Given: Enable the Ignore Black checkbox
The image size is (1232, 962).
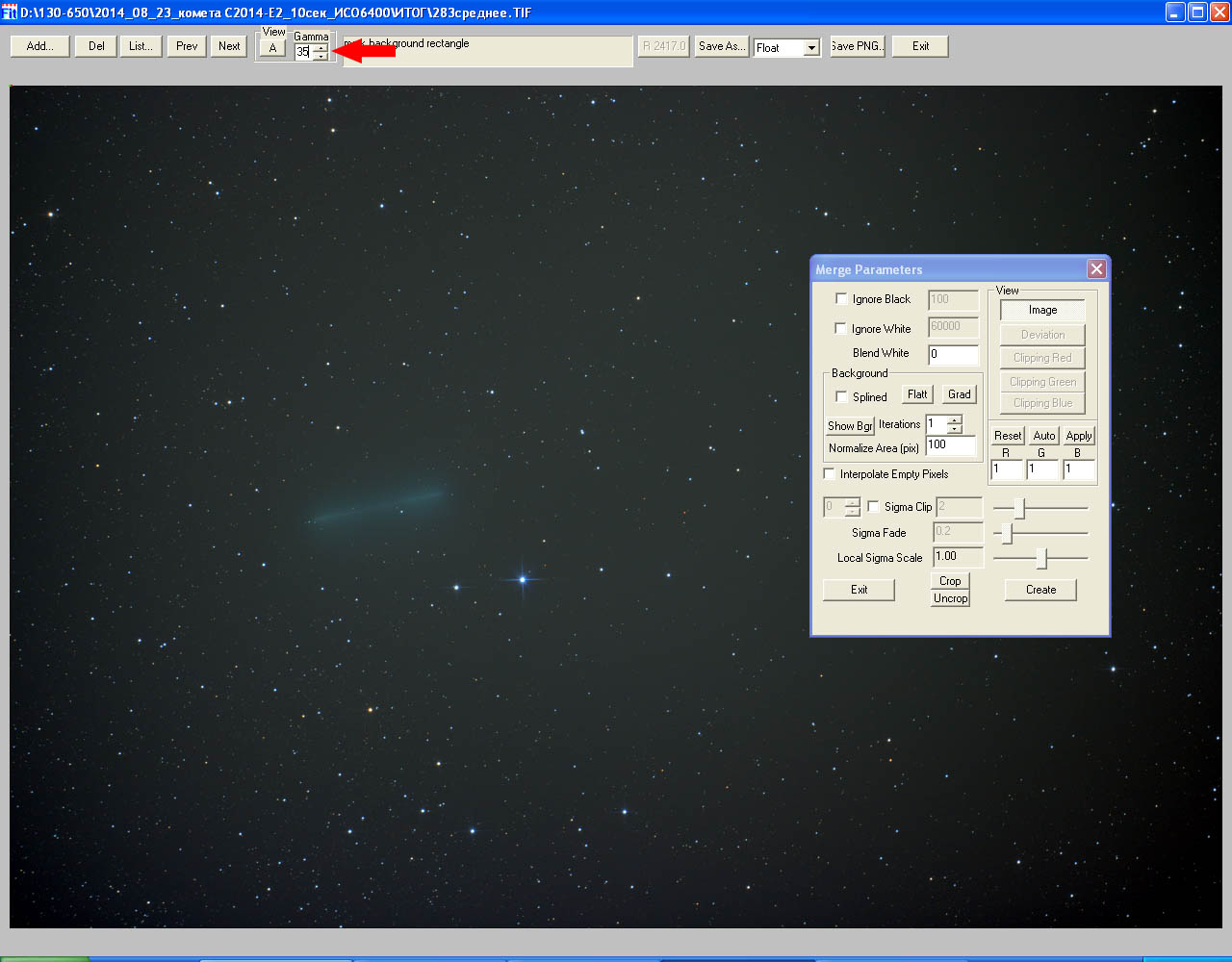Looking at the screenshot, I should point(841,299).
